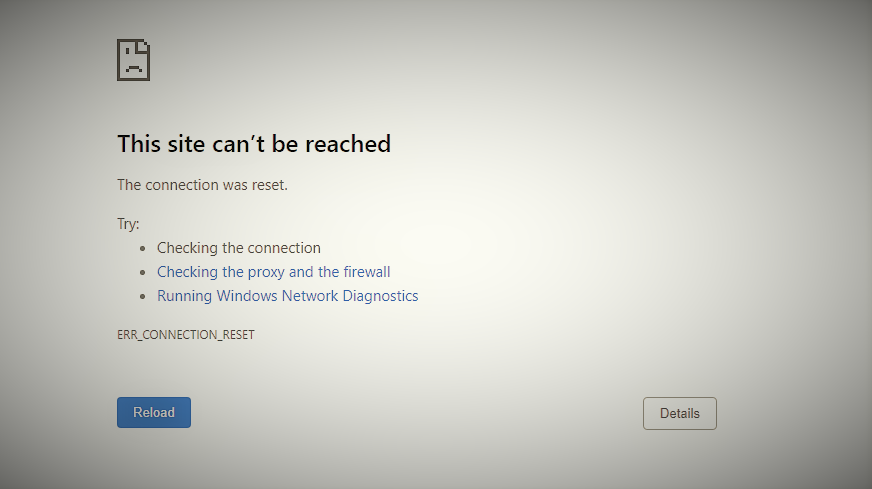Click "The connection was reset." message

click(202, 185)
